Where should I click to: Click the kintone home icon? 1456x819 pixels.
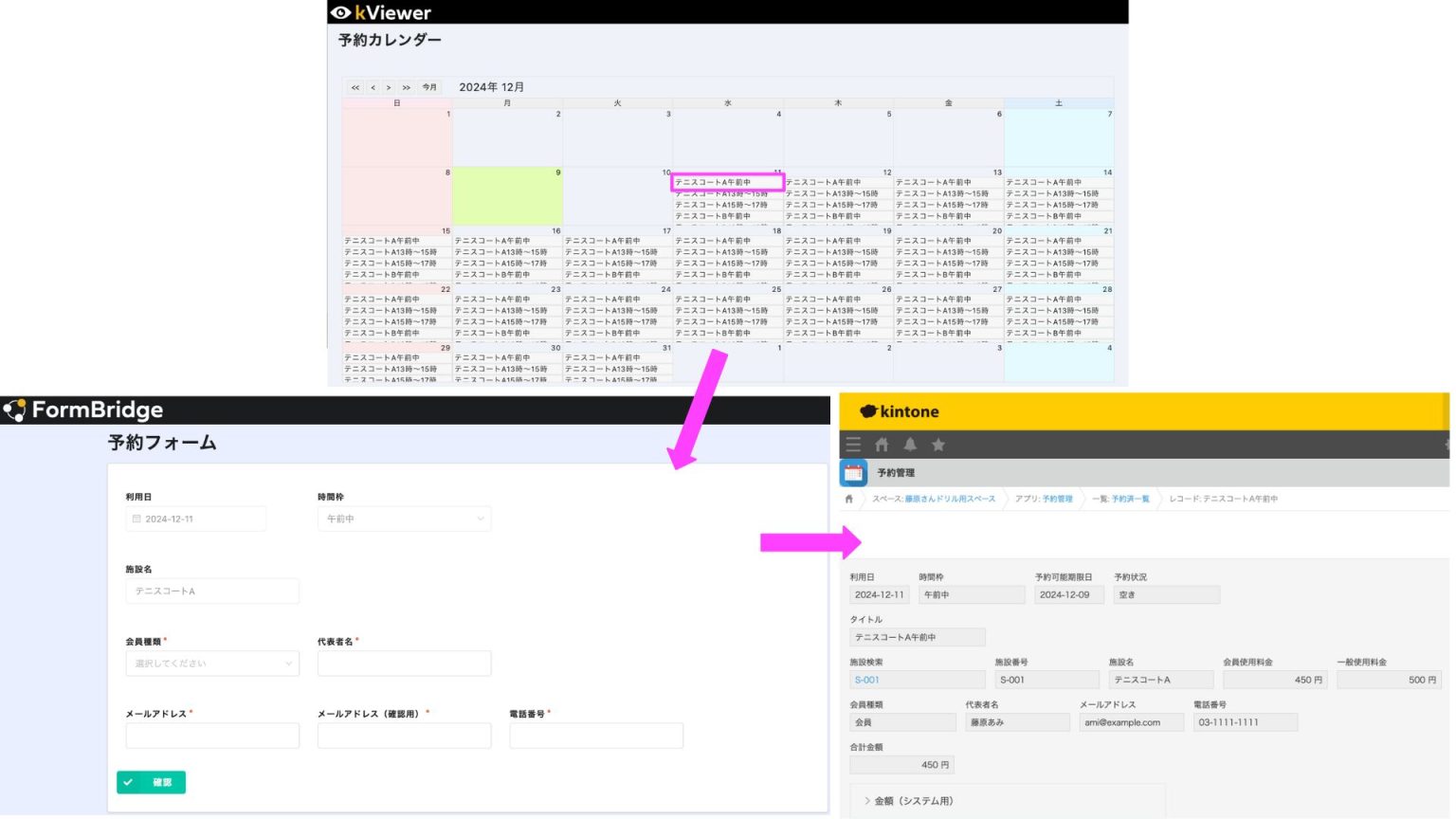(883, 444)
